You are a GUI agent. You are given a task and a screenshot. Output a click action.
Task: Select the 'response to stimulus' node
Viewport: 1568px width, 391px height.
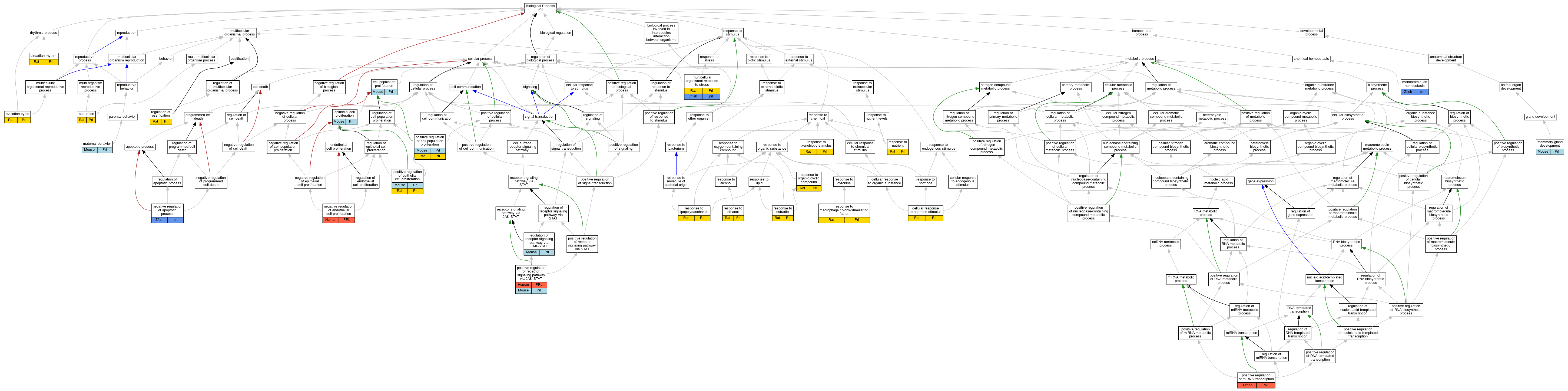click(x=732, y=33)
